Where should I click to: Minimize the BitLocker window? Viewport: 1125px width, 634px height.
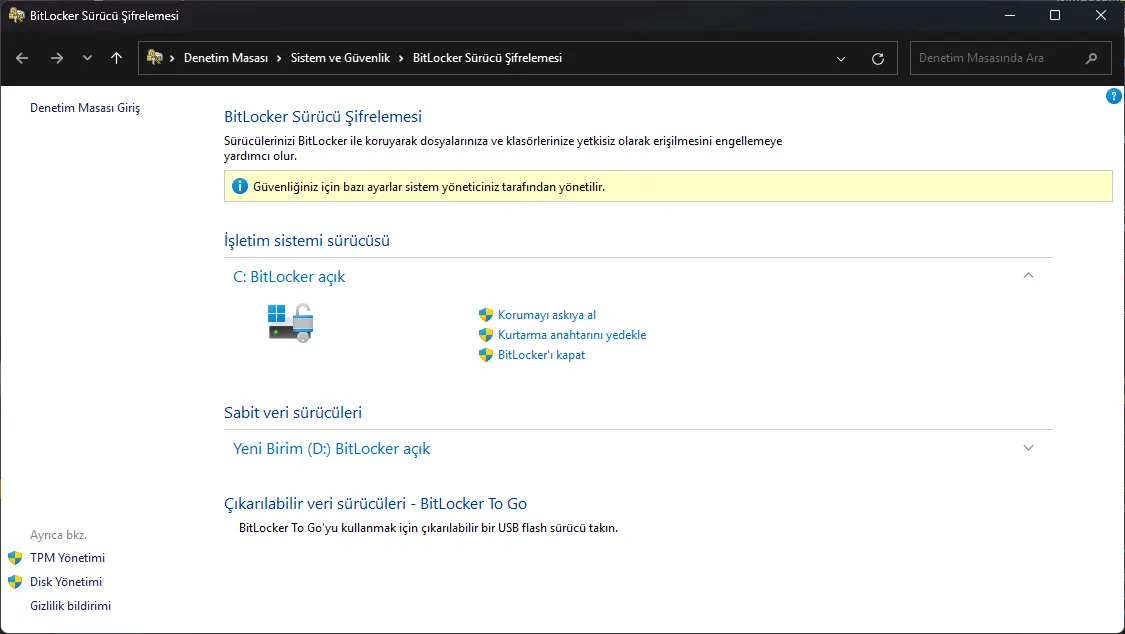(x=1009, y=15)
